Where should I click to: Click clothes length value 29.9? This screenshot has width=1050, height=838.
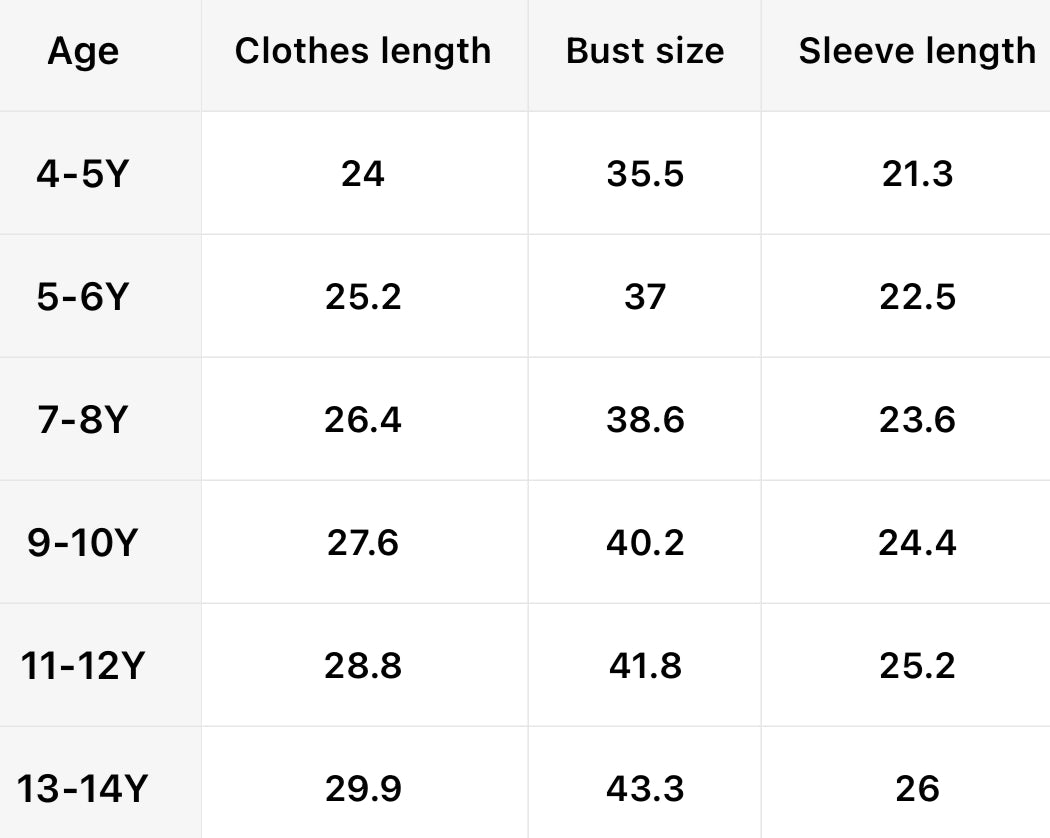pyautogui.click(x=362, y=789)
